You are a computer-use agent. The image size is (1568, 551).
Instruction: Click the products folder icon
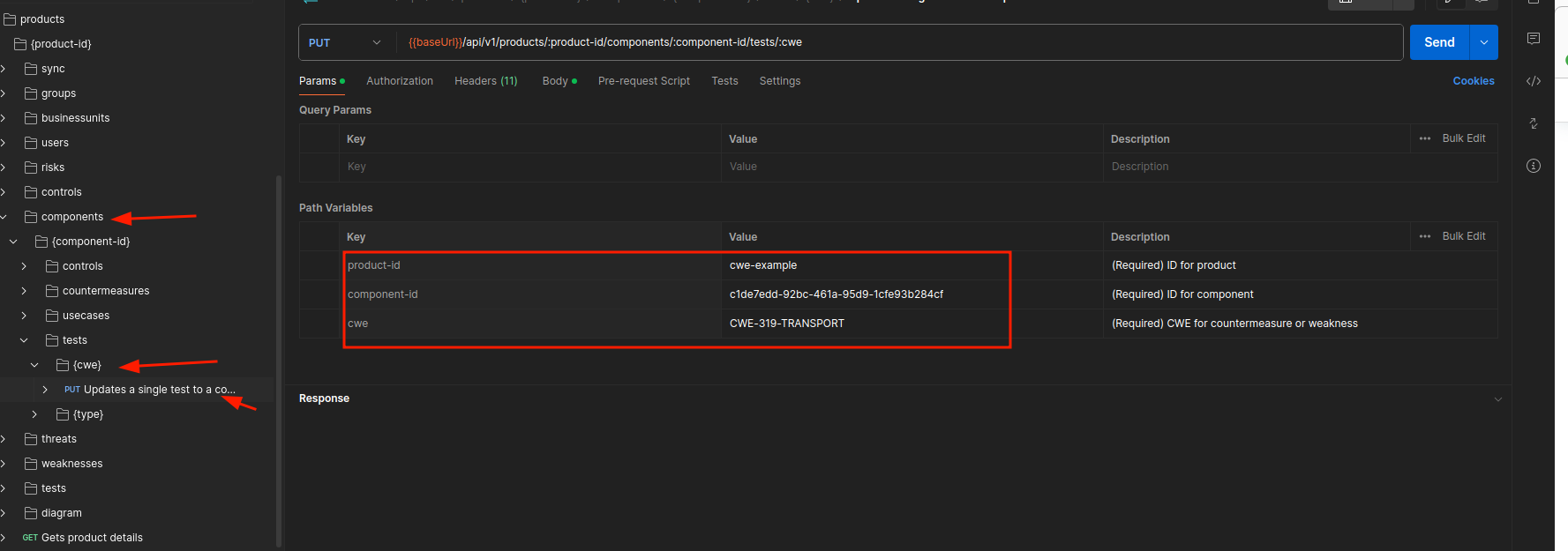[x=10, y=19]
